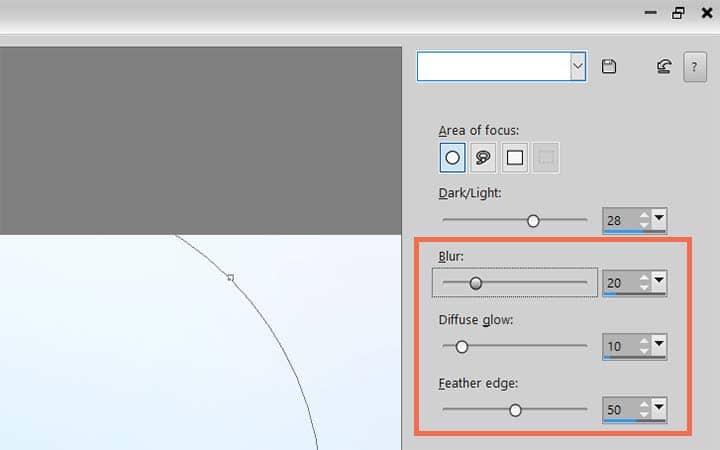
Task: Decrease Diffuse glow with down spinner
Action: (x=644, y=351)
